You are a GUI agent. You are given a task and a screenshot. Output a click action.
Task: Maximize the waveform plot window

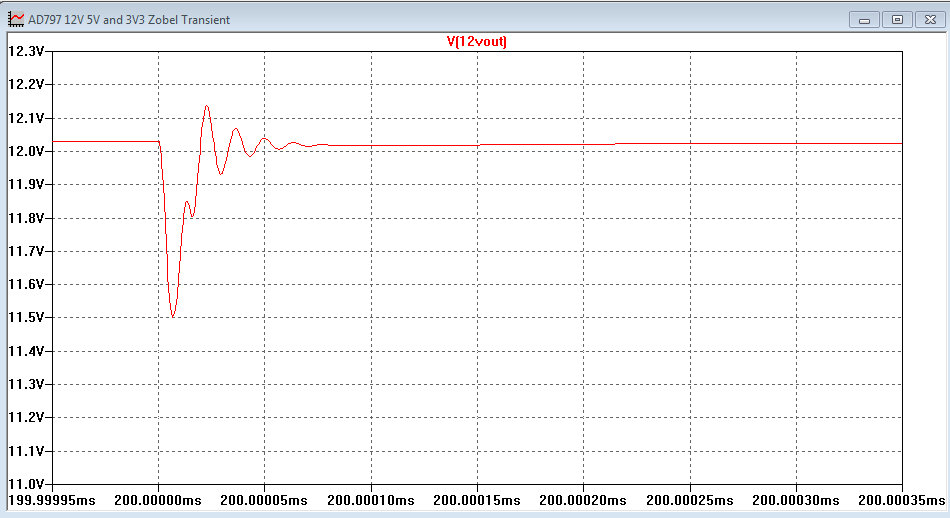coord(897,20)
